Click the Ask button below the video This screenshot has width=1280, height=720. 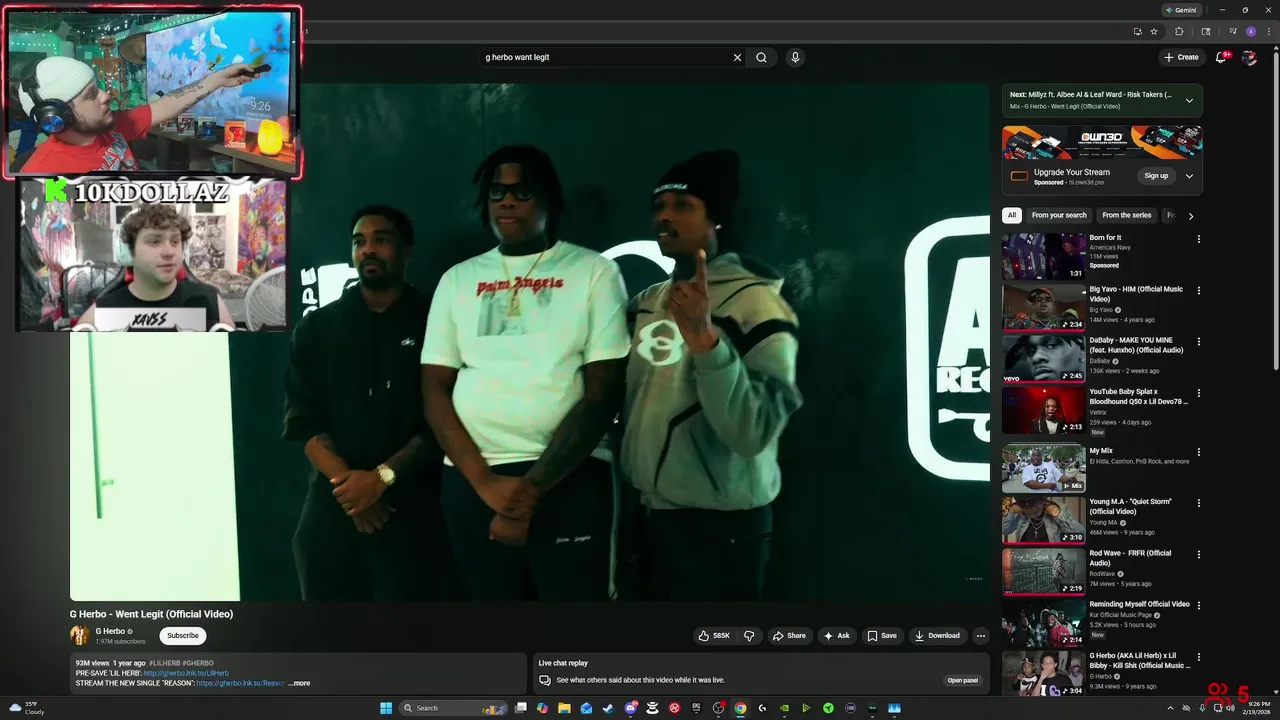coord(836,636)
